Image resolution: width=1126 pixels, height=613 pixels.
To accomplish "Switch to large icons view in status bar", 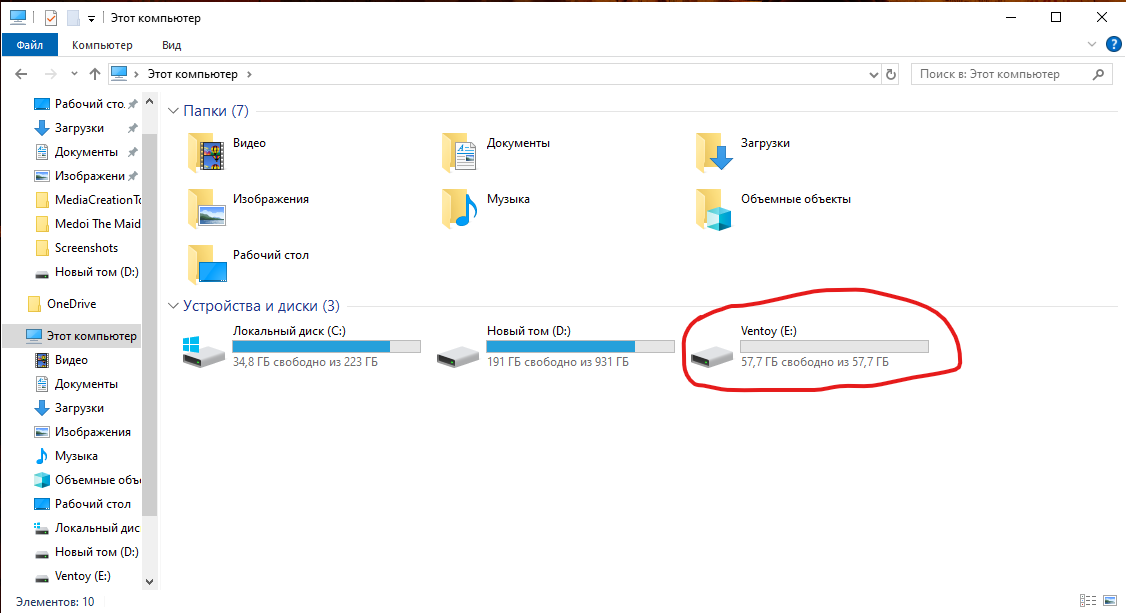I will click(x=1111, y=602).
